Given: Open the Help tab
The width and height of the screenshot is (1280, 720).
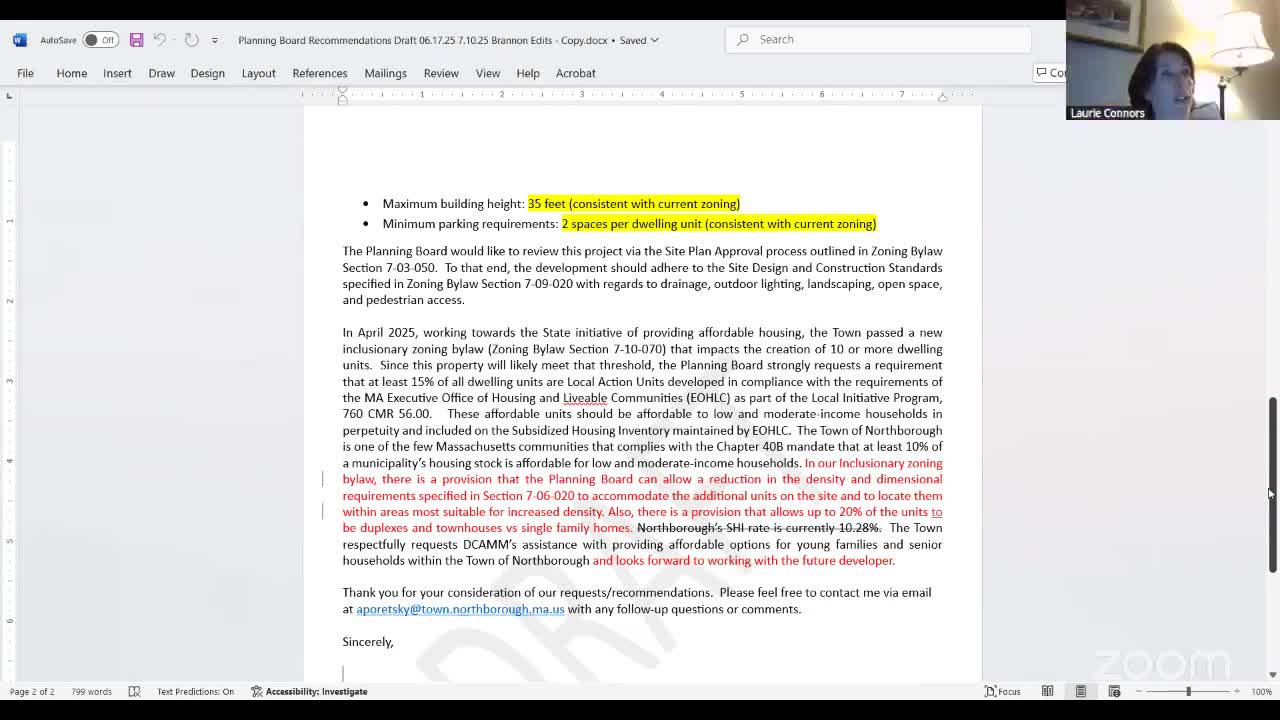Looking at the screenshot, I should pos(528,73).
